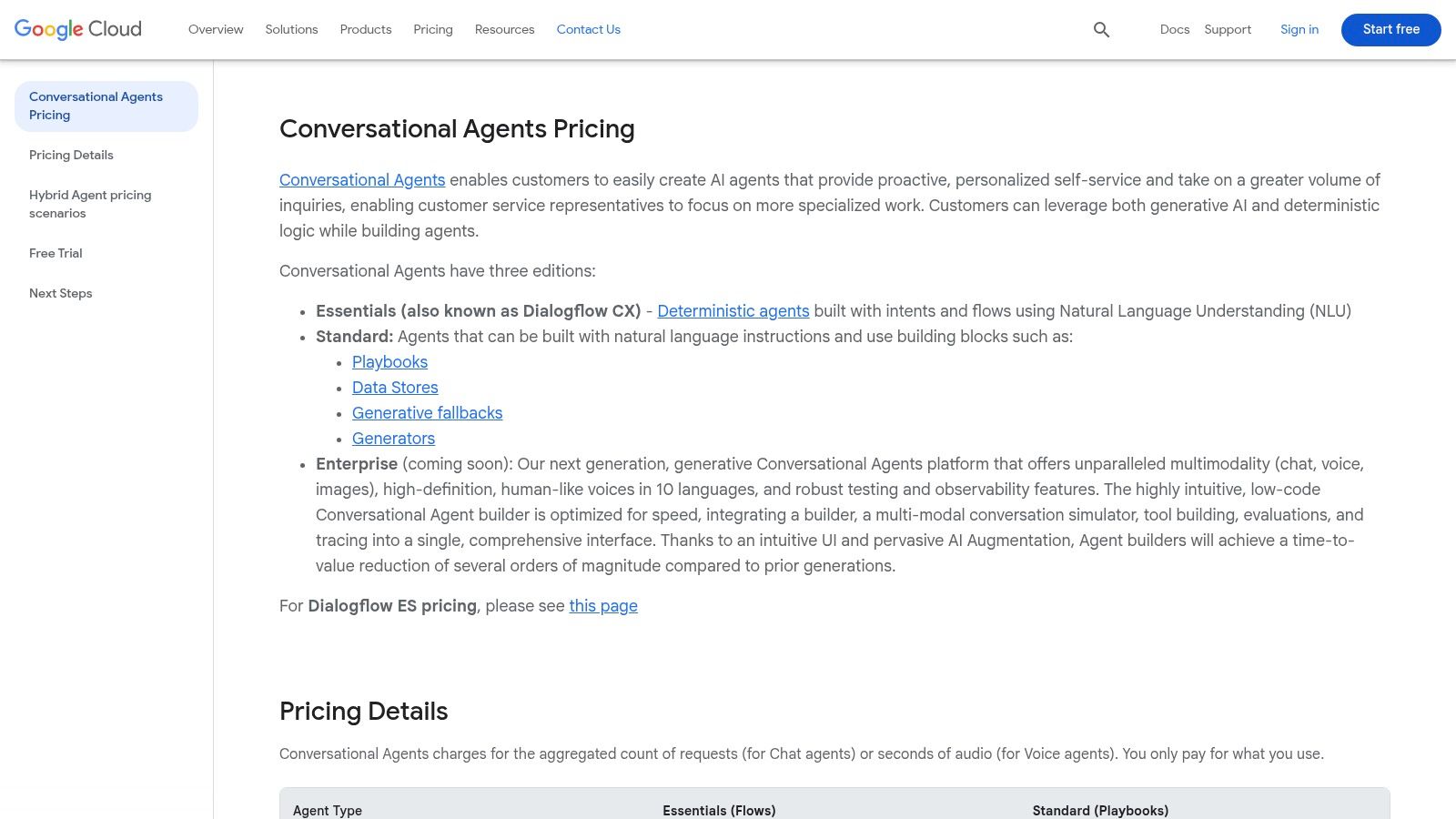Select Free Trial in the sidebar
This screenshot has width=1456, height=819.
(x=56, y=253)
